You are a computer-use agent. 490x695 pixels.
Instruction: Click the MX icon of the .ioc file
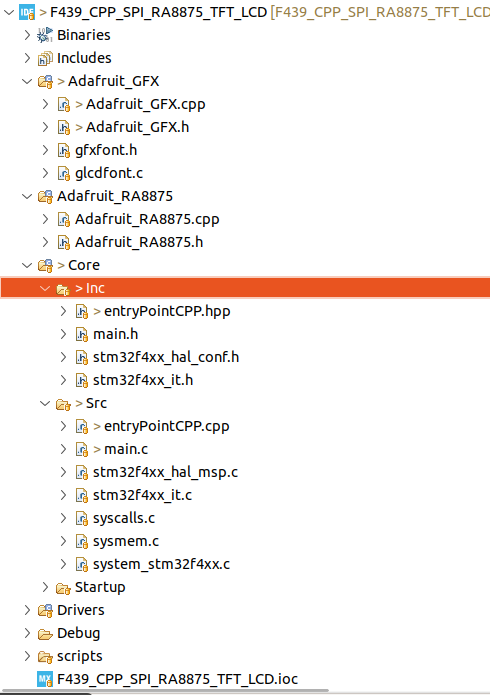point(45,679)
